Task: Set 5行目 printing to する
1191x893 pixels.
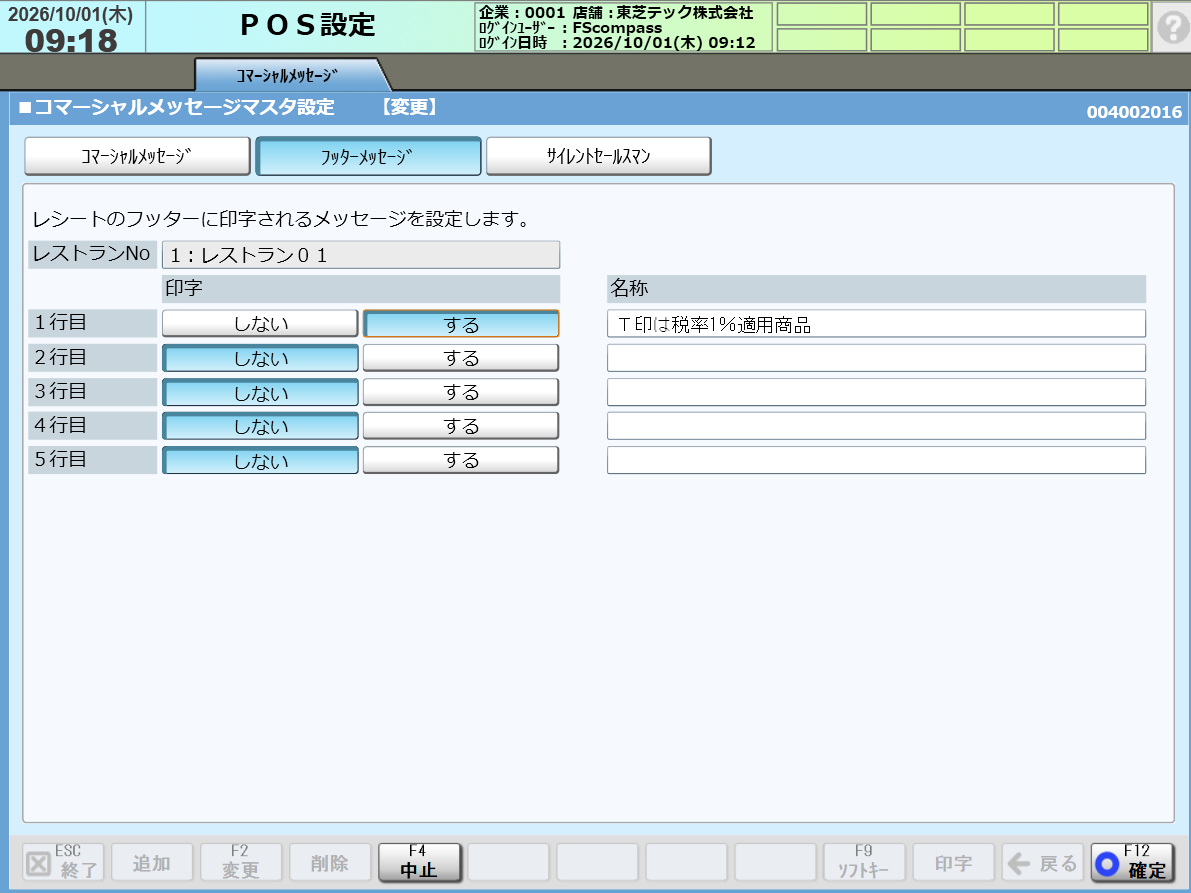Action: [461, 460]
